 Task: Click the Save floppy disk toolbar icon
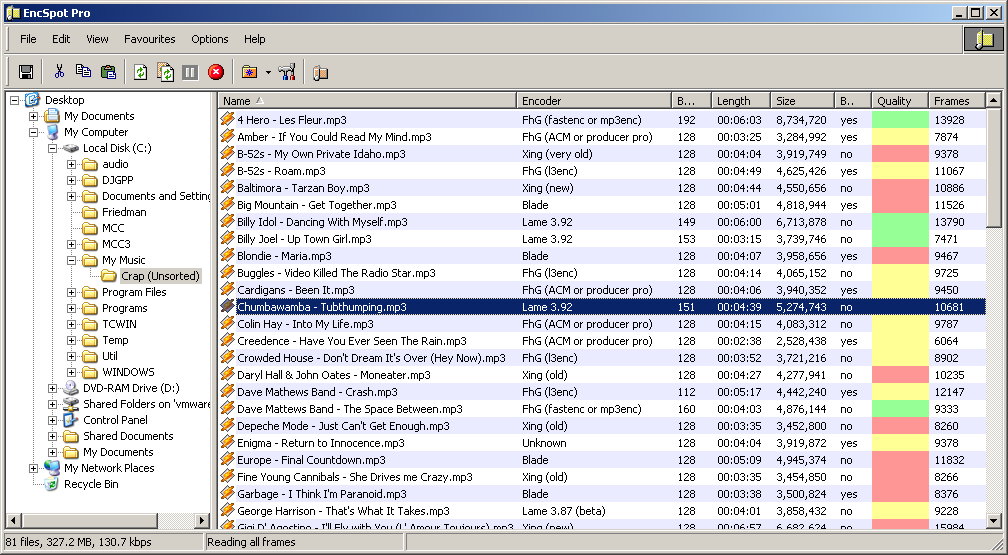(26, 72)
